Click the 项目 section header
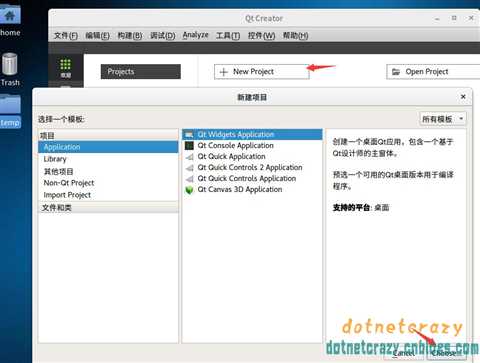 tap(108, 135)
